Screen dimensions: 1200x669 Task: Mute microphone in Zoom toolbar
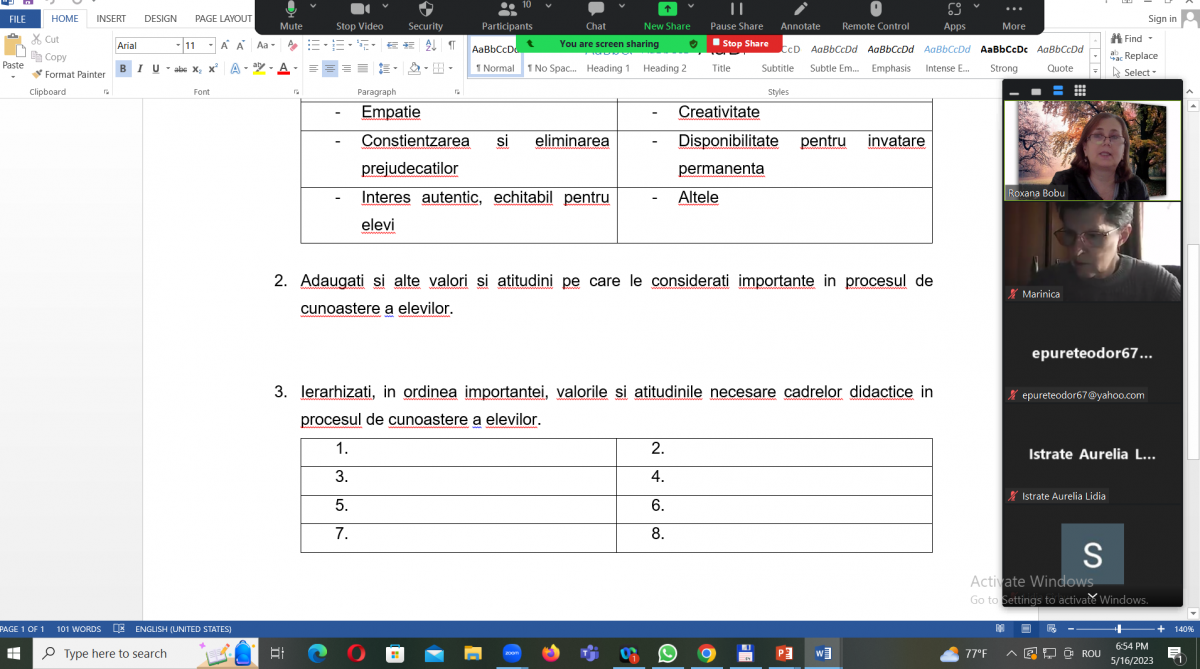(291, 15)
